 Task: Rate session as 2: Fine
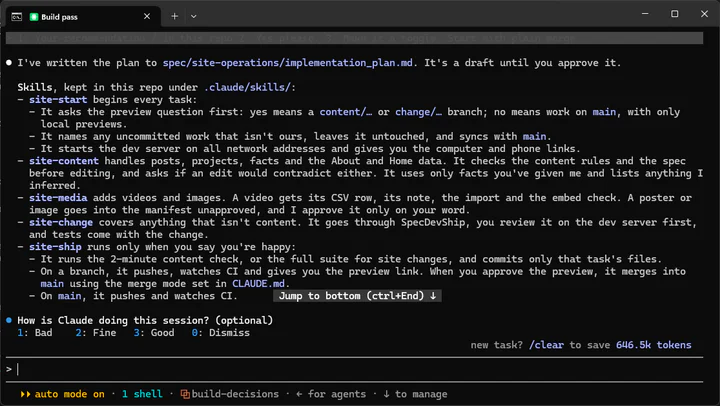point(96,333)
